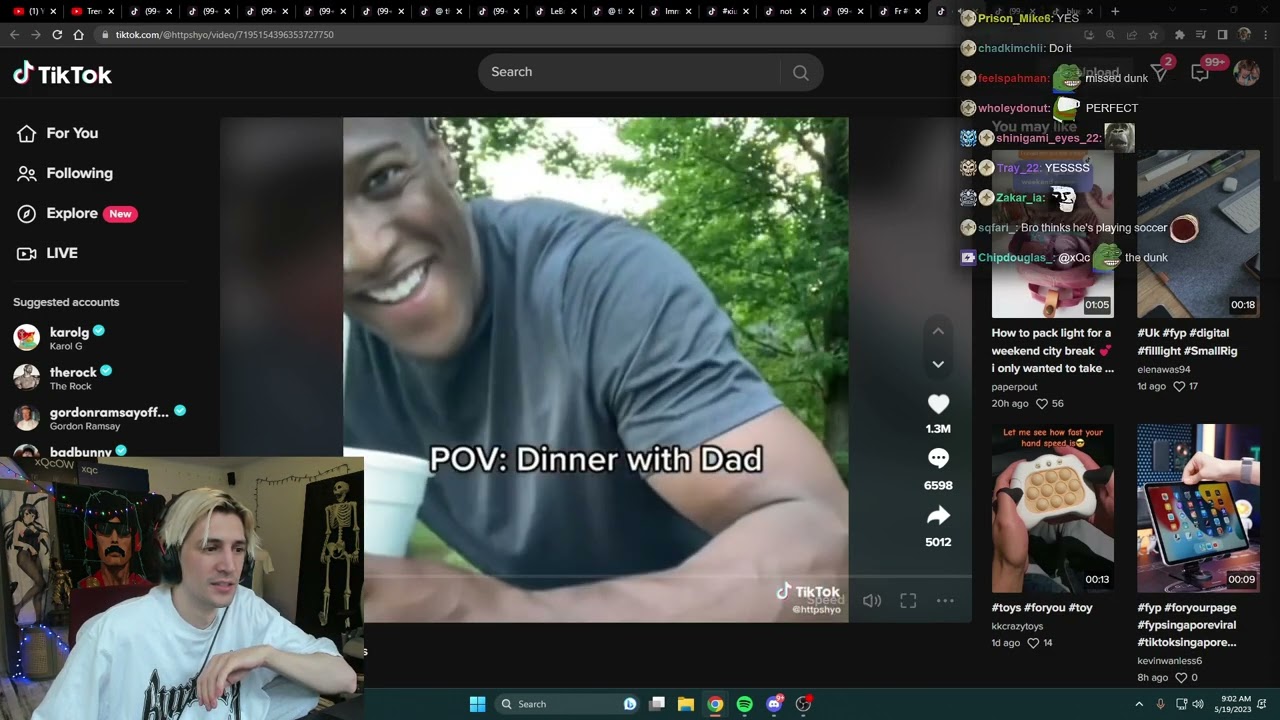
Task: Open the first YouTube browser tab
Action: pyautogui.click(x=33, y=12)
